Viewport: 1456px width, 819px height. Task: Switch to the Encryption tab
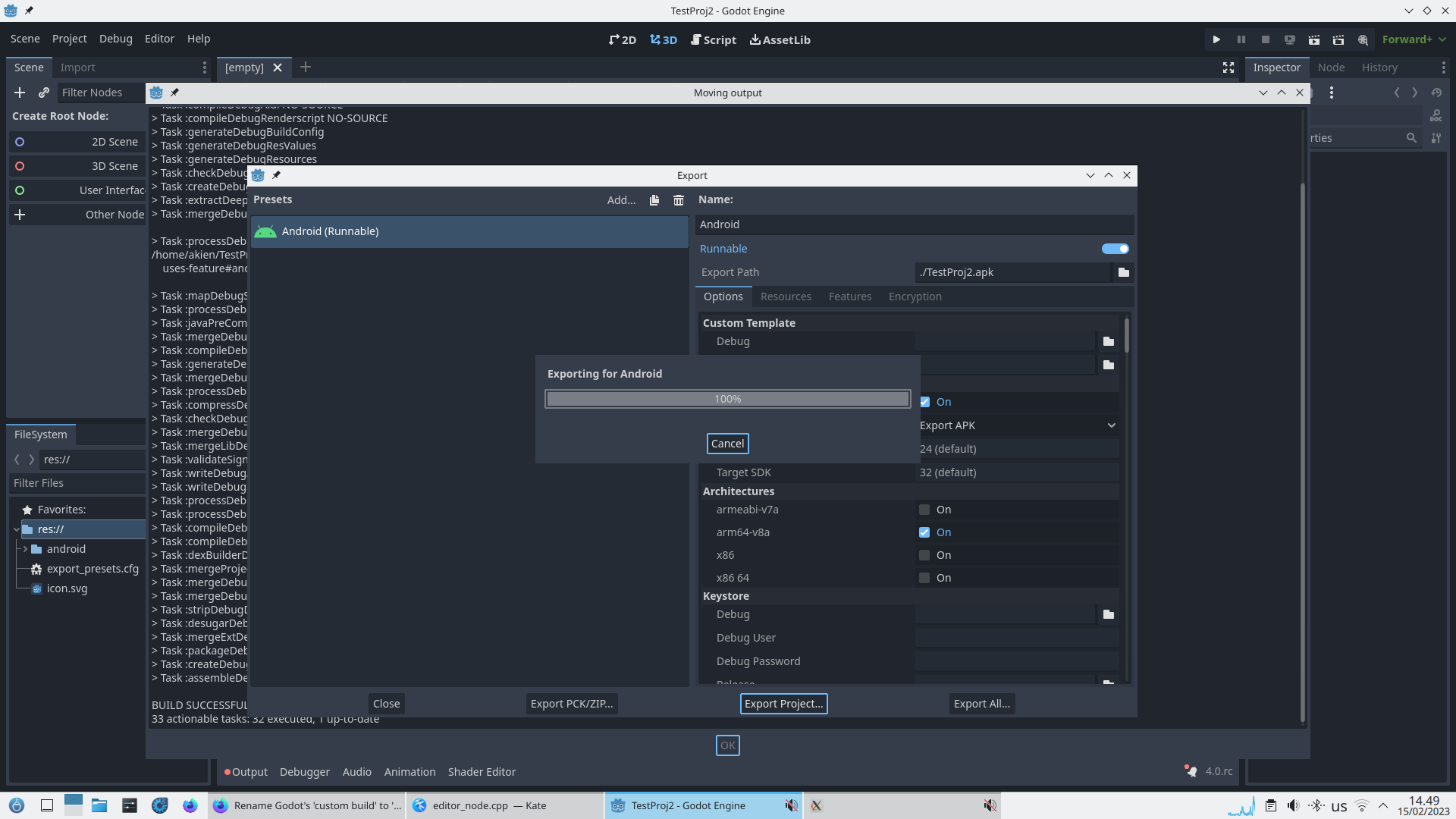pyautogui.click(x=915, y=297)
